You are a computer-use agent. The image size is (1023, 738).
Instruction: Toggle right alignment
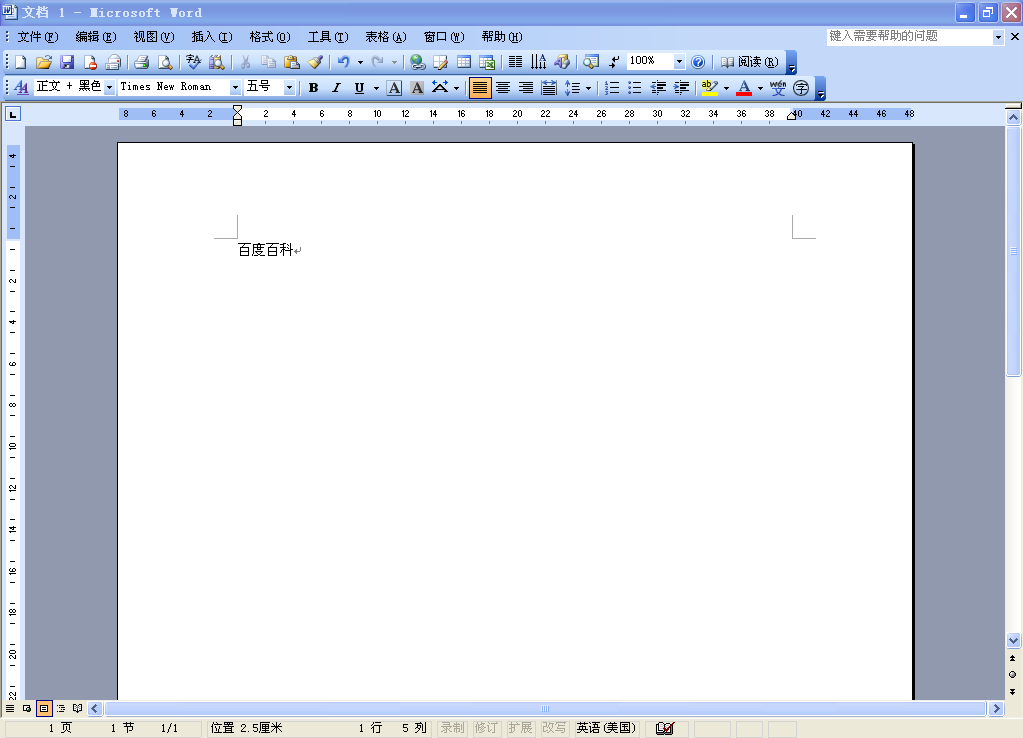(x=526, y=87)
